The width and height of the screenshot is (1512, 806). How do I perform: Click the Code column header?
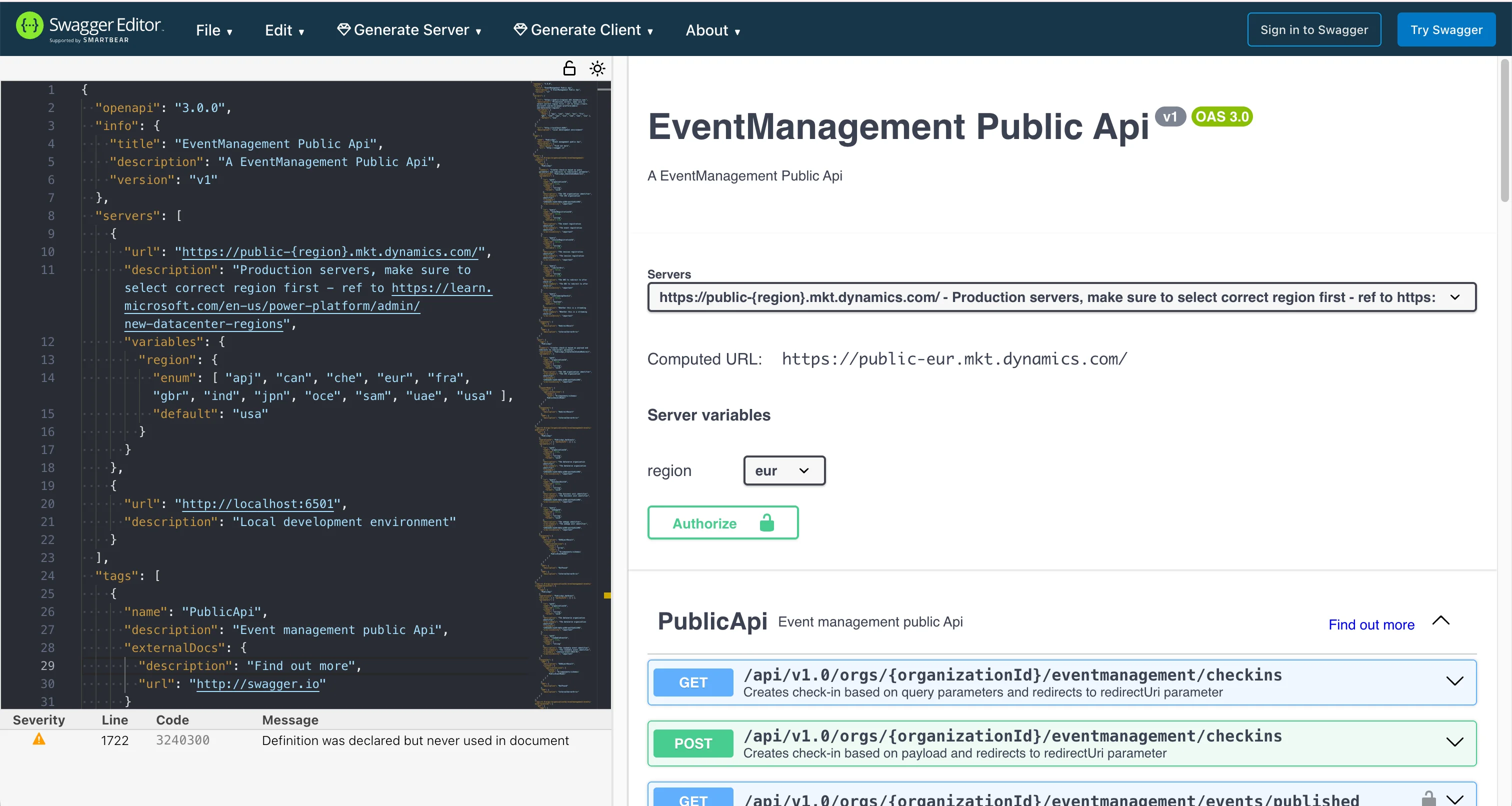[x=172, y=719]
